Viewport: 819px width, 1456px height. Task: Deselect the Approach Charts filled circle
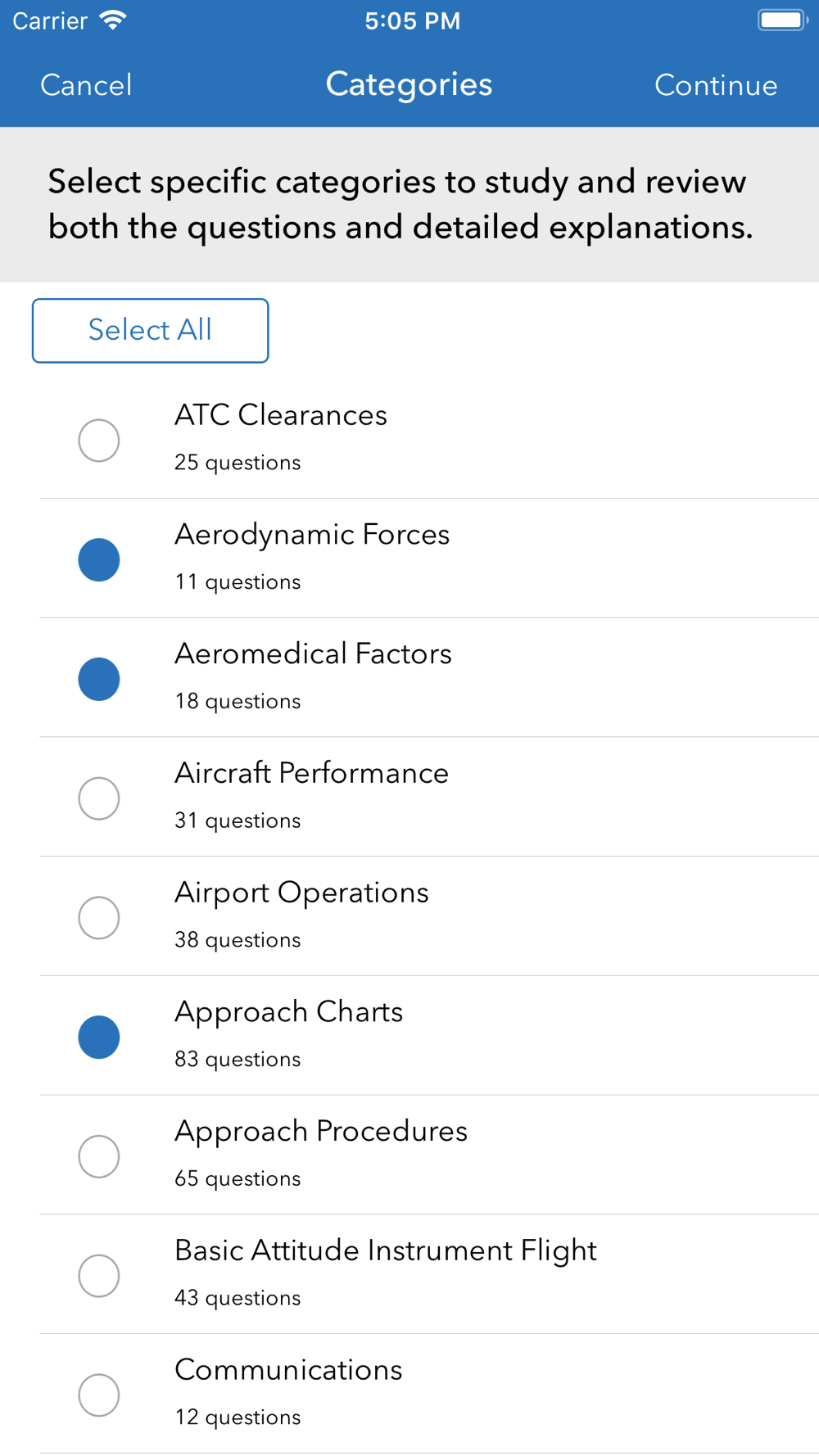tap(99, 1038)
